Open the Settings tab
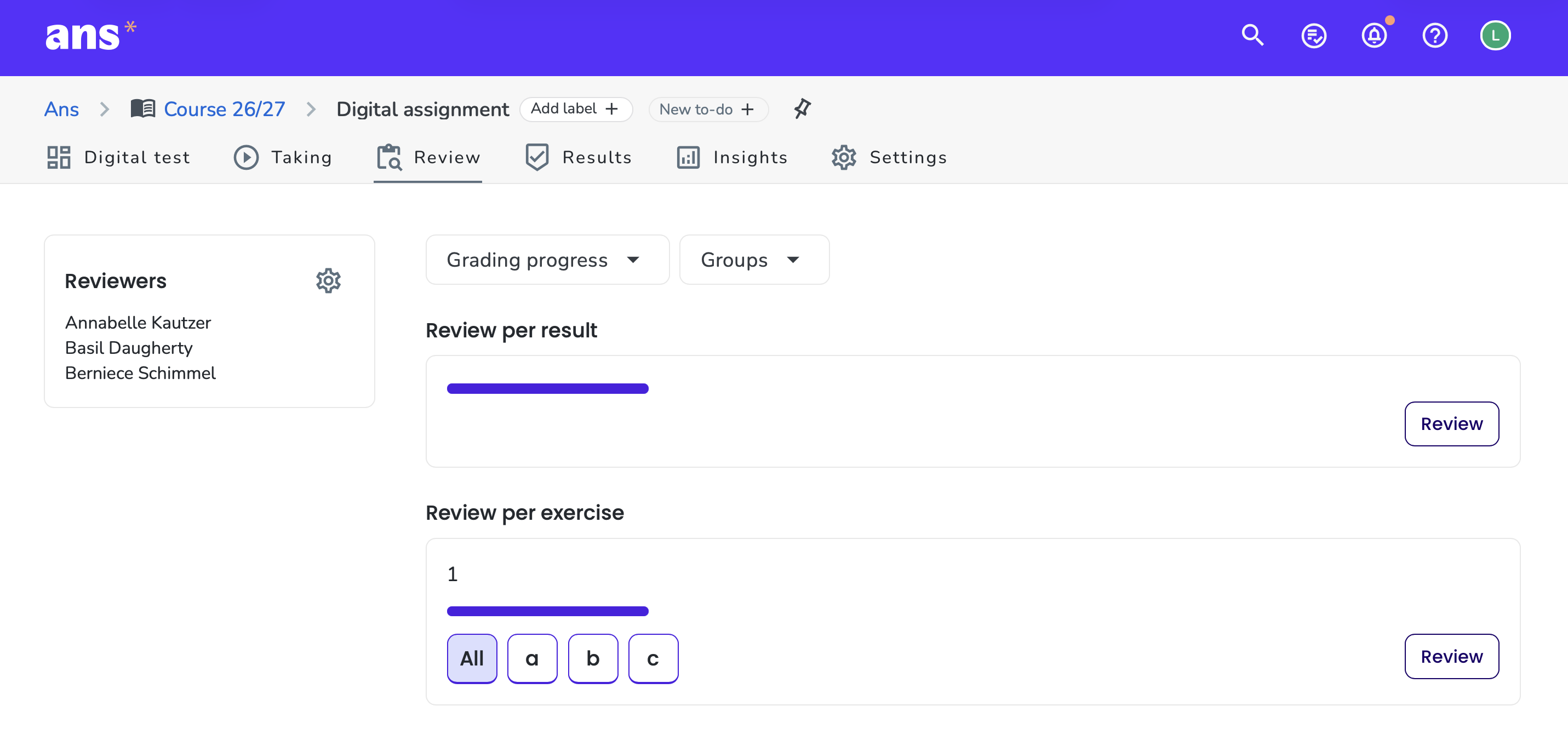This screenshot has height=746, width=1568. pyautogui.click(x=889, y=157)
